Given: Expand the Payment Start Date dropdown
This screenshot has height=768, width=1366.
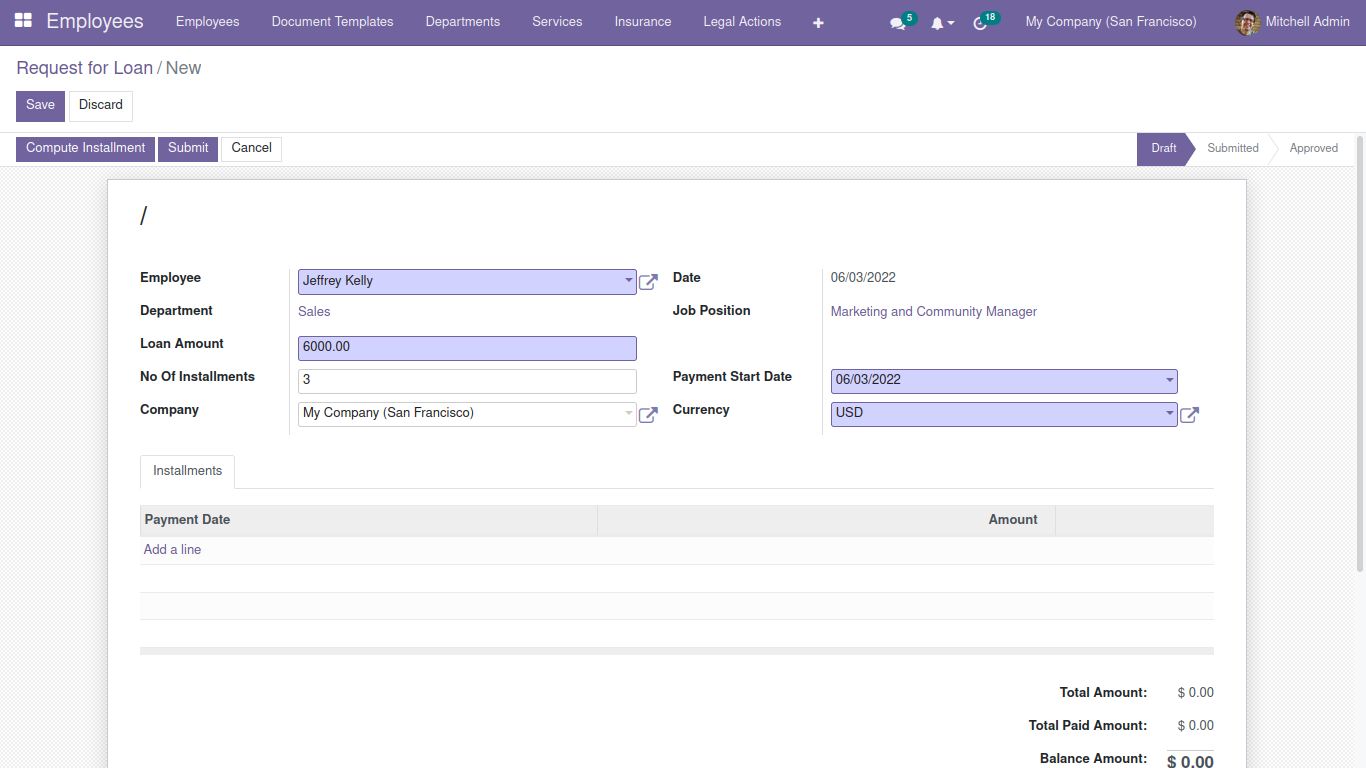Looking at the screenshot, I should point(1168,381).
